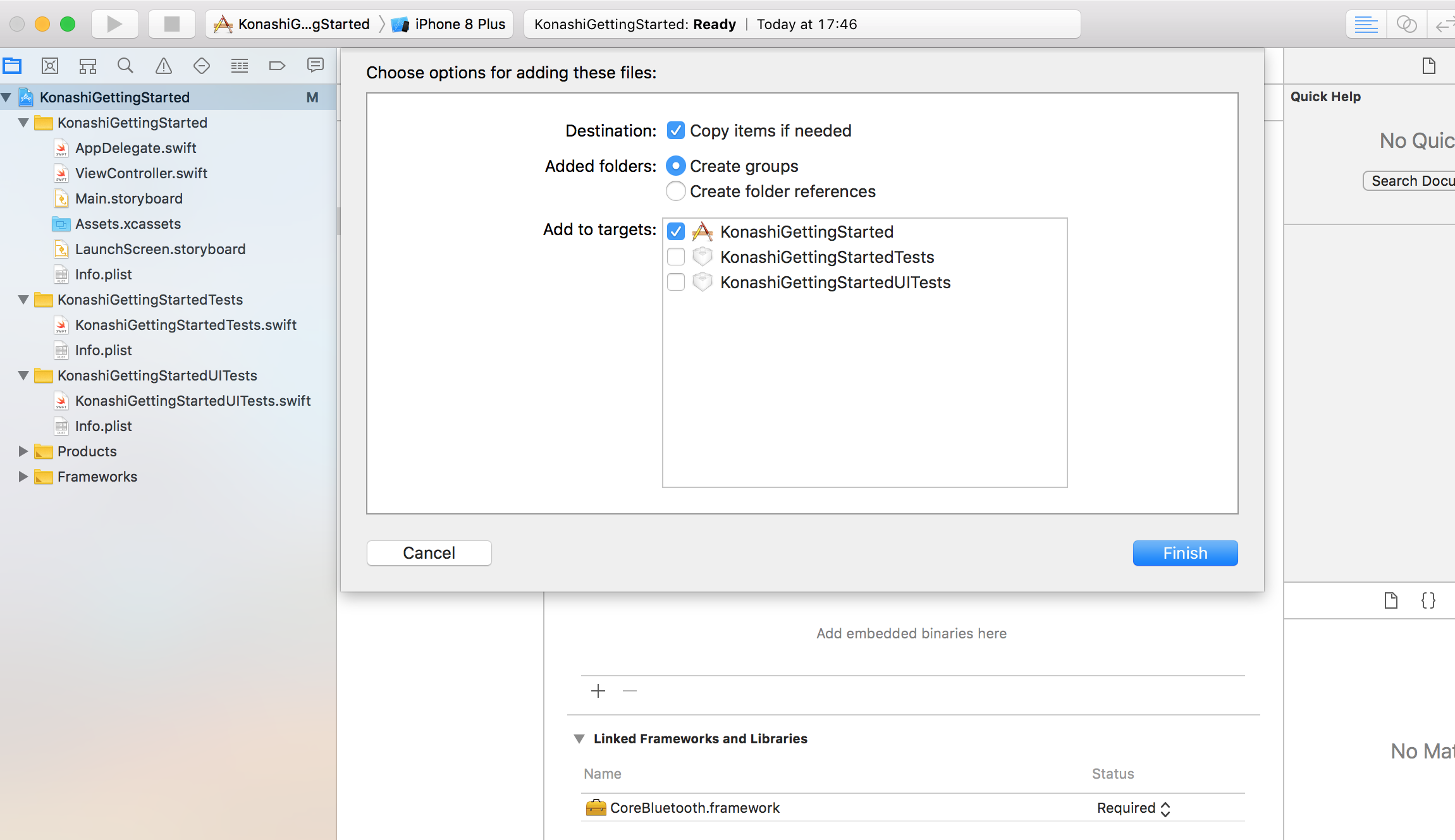Select ViewController.swift in navigator
This screenshot has height=840, width=1455.
[x=141, y=173]
